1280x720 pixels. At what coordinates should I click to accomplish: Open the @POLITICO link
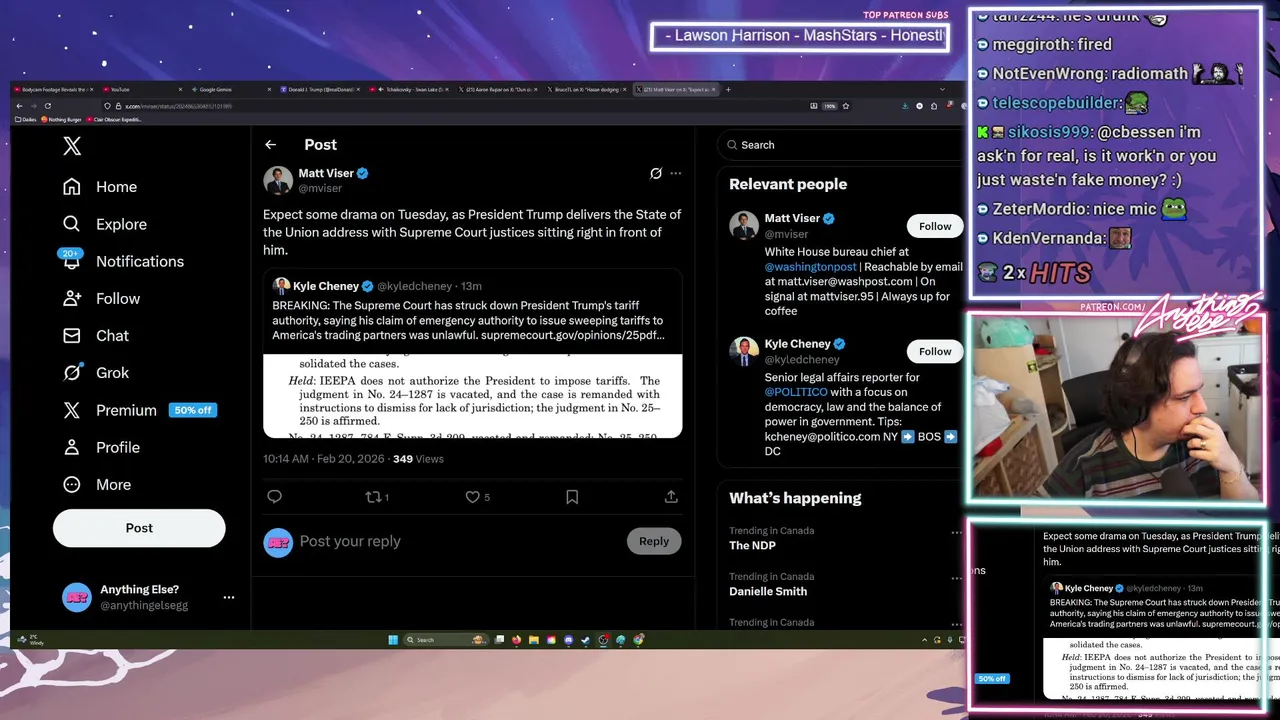click(x=797, y=392)
